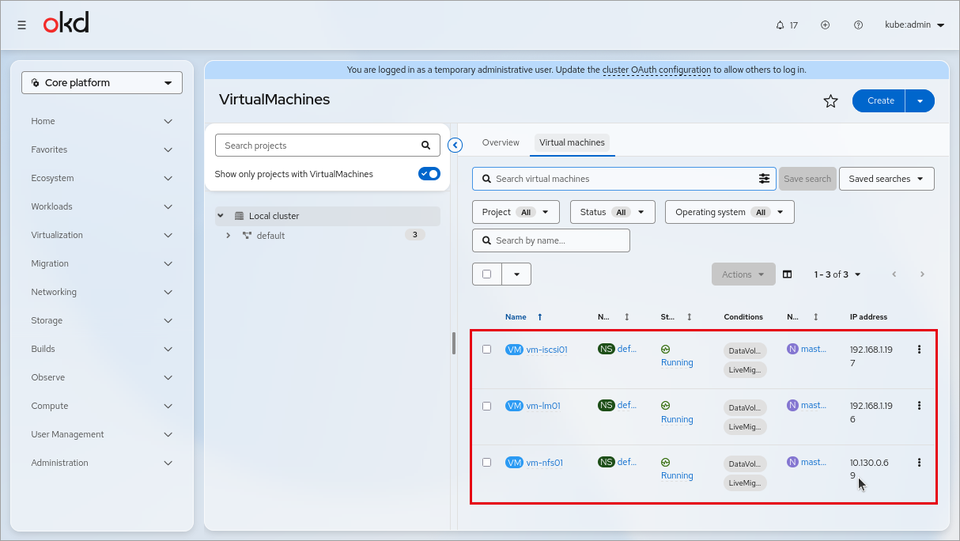The image size is (960, 541).
Task: Go to next page arrow
Action: point(922,274)
